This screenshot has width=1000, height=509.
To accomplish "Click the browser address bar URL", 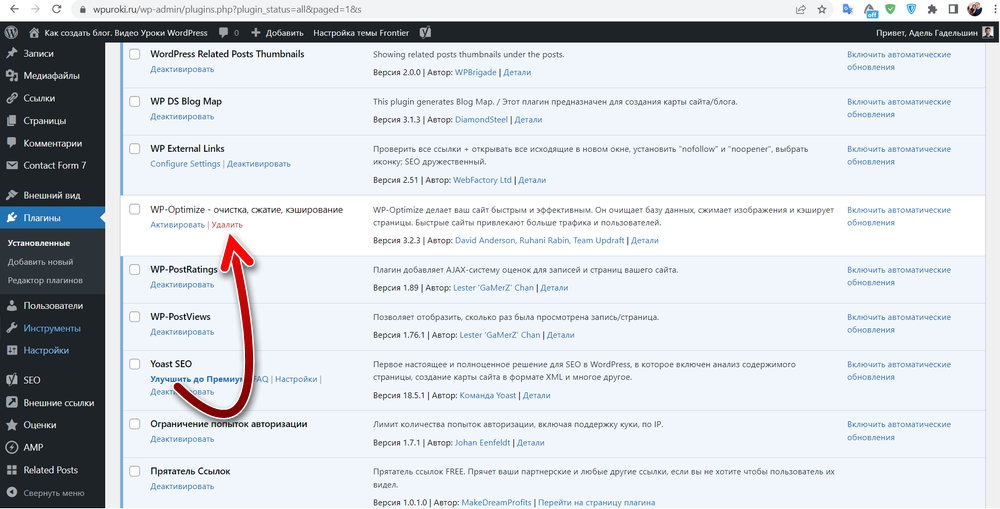I will point(228,10).
